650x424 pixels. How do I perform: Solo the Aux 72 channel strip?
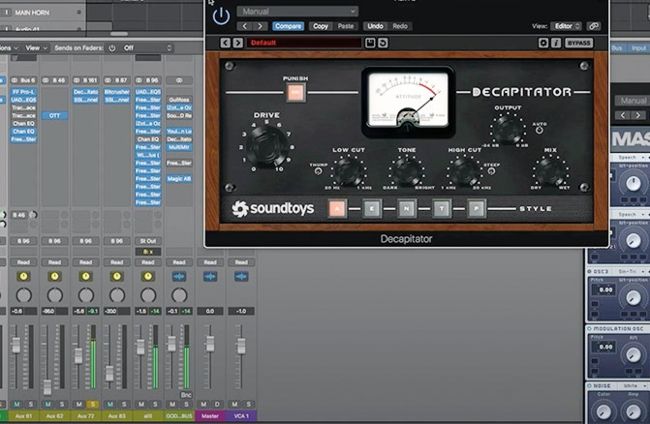point(93,403)
